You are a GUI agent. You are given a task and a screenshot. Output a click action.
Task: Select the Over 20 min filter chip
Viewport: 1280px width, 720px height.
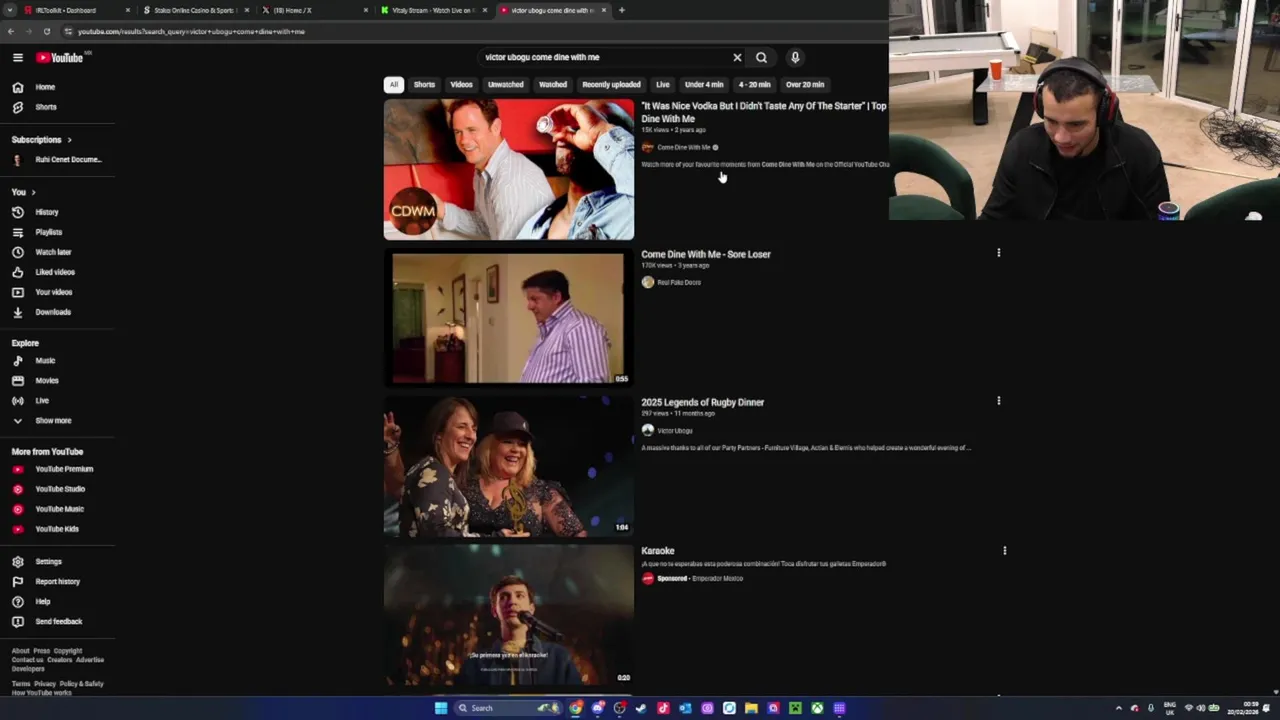[805, 85]
